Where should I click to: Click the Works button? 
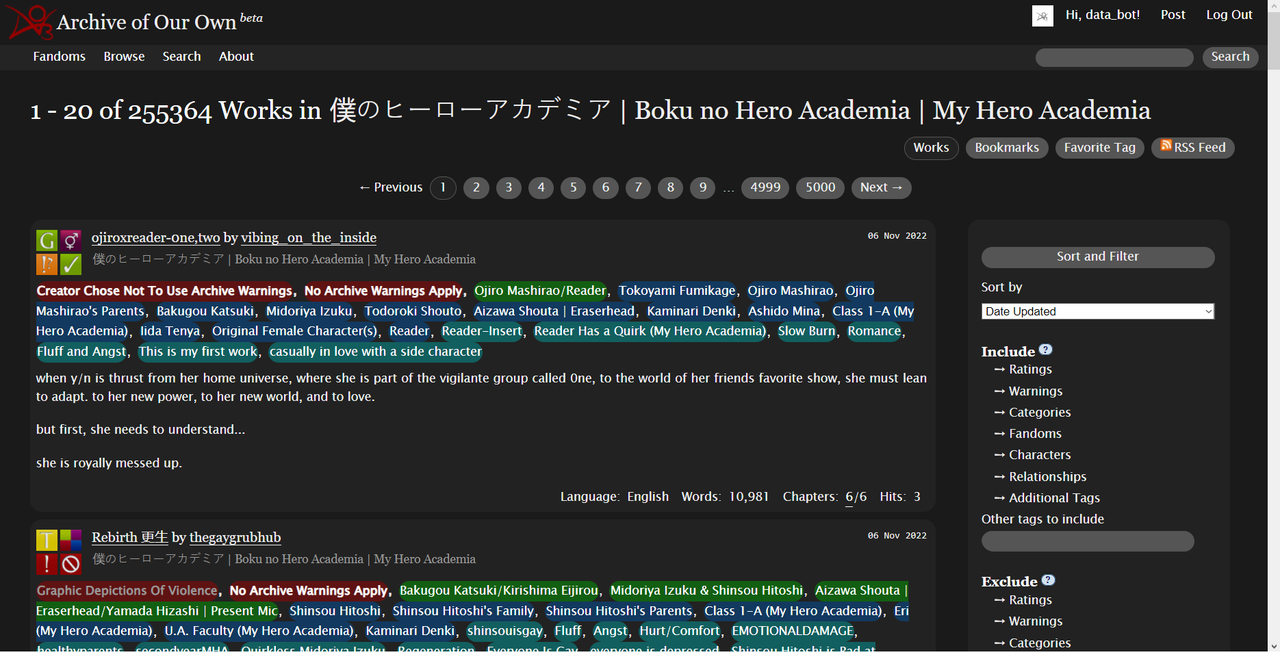pos(931,147)
